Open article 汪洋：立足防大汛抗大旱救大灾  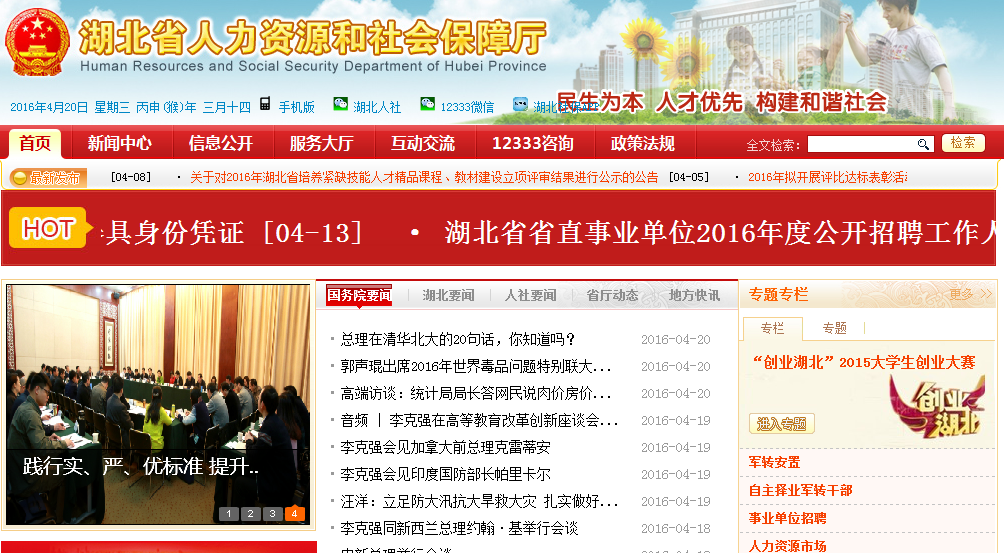coord(479,501)
